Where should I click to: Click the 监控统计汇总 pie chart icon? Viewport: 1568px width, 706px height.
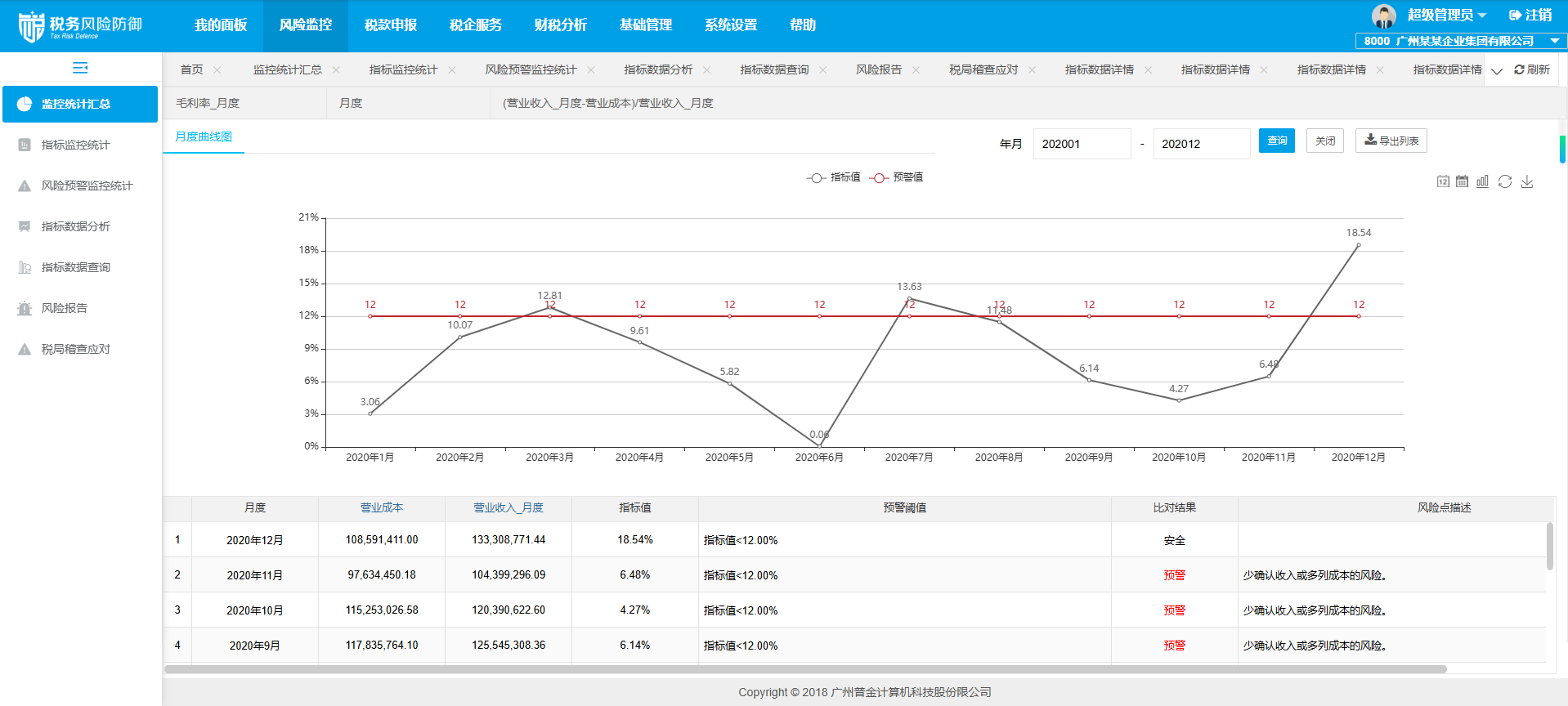point(25,104)
